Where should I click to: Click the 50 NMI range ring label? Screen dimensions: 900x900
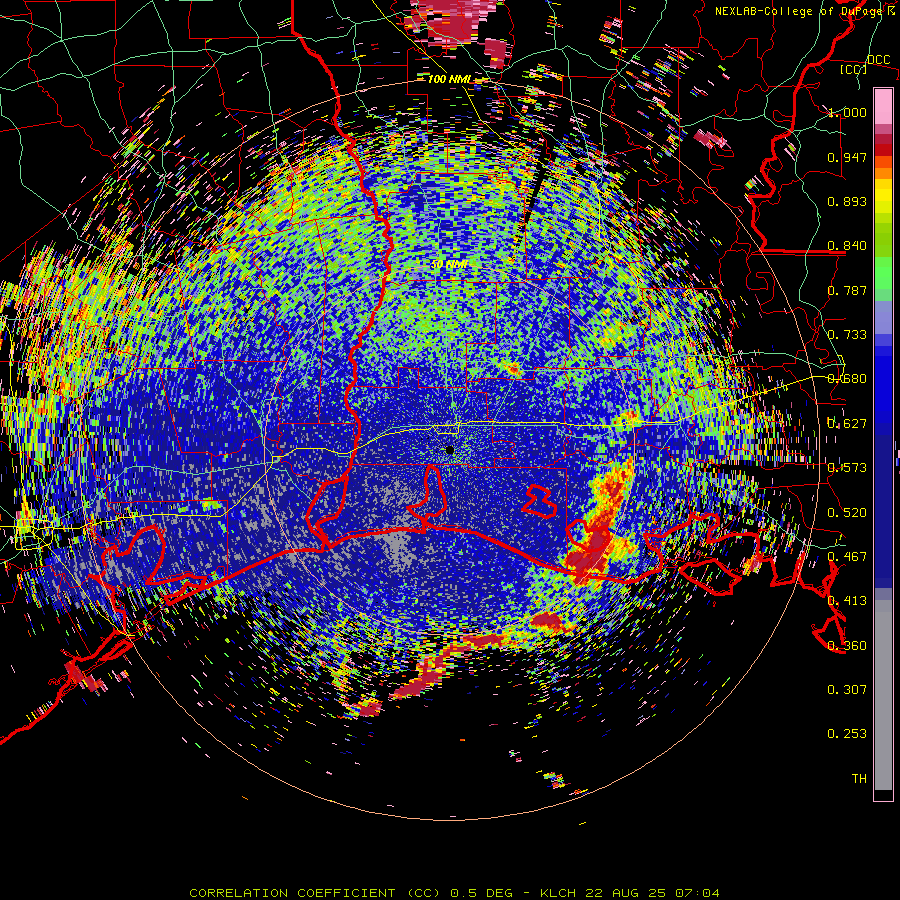449,265
